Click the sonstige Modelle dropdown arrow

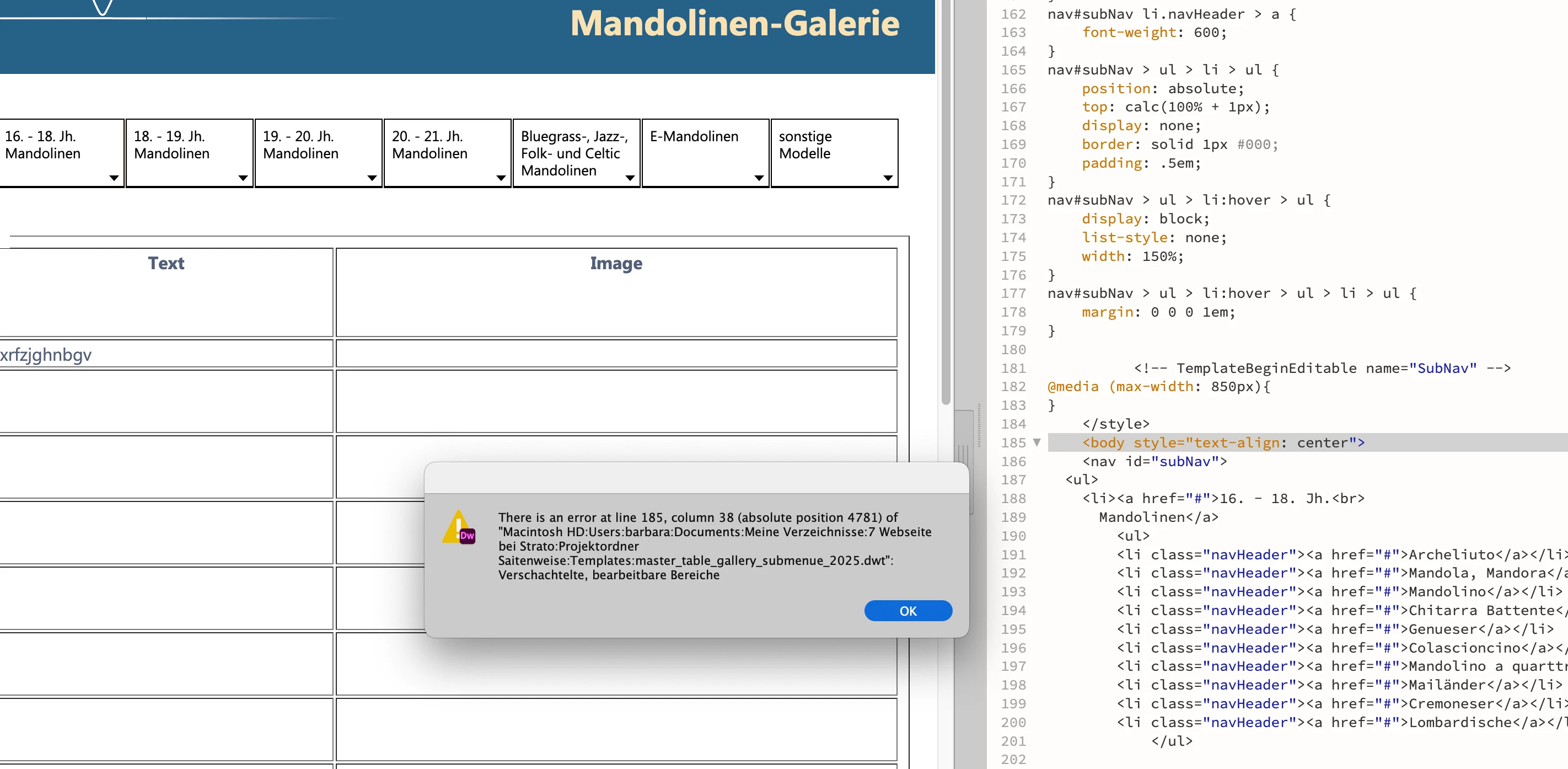[x=888, y=178]
